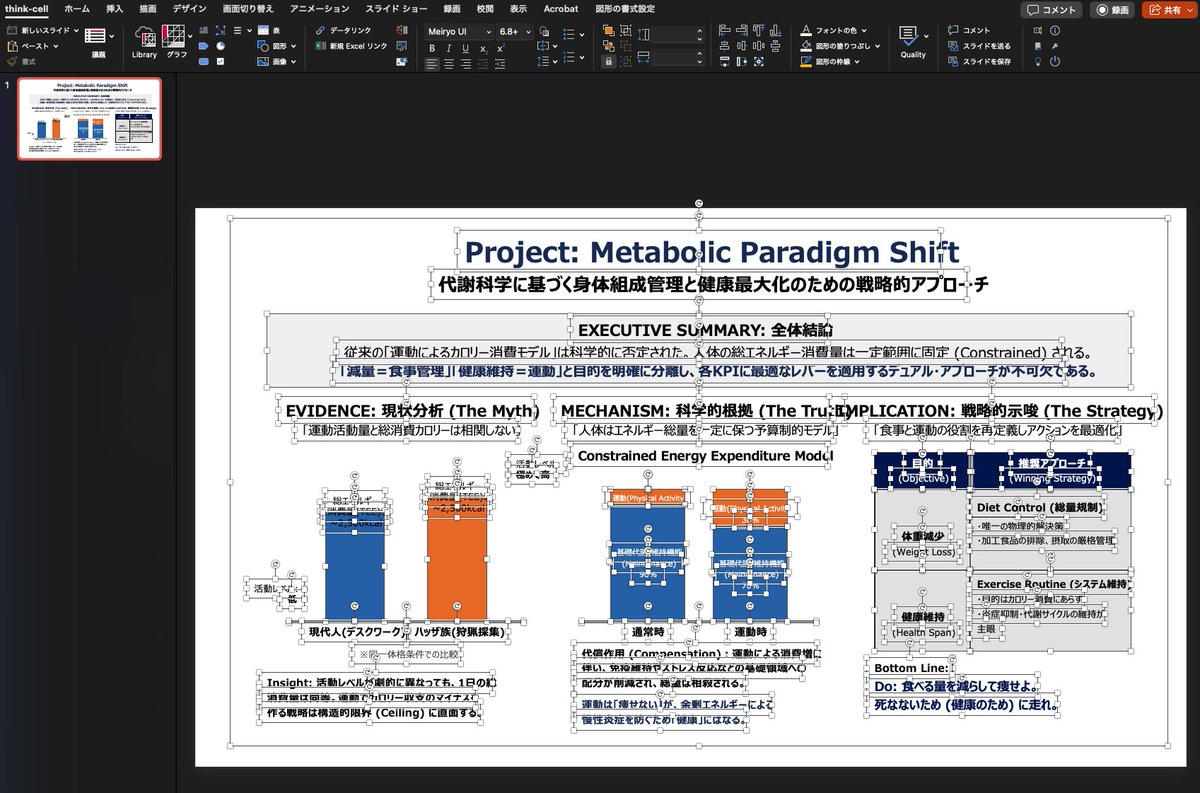This screenshot has height=793, width=1200.
Task: Switch to the デザイン tab
Action: [x=189, y=8]
